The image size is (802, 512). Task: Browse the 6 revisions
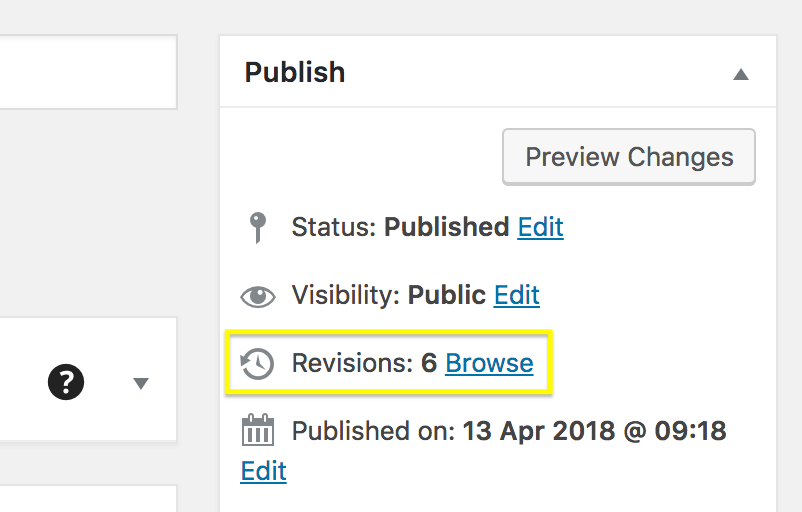pos(489,363)
